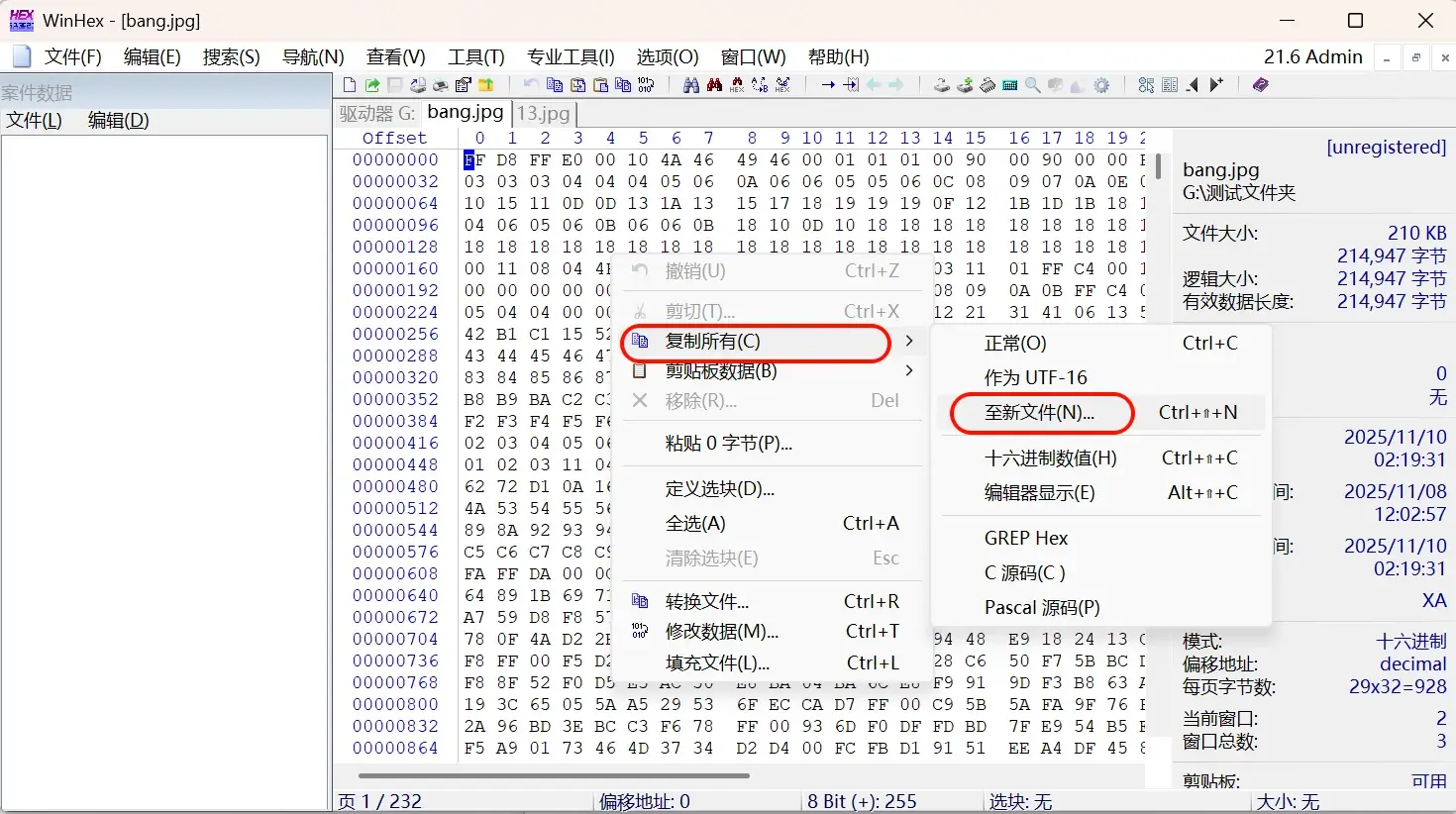Screen dimensions: 1456x814
Task: Select 十六进制数值(H) copy option
Action: [x=1050, y=458]
